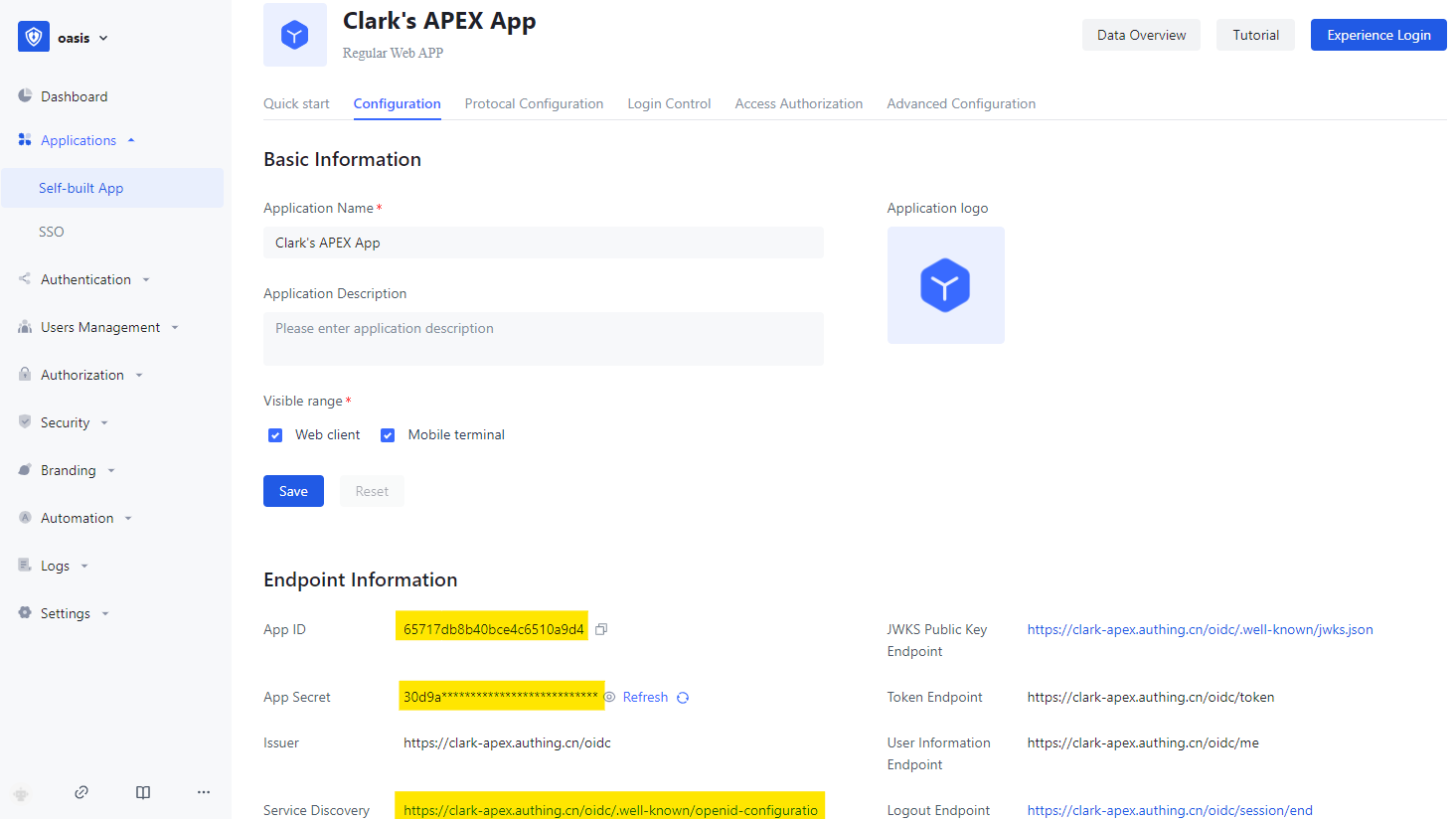Click the circular refresh icon beside App Secret
Screen dimensions: 1456x821
[x=683, y=698]
